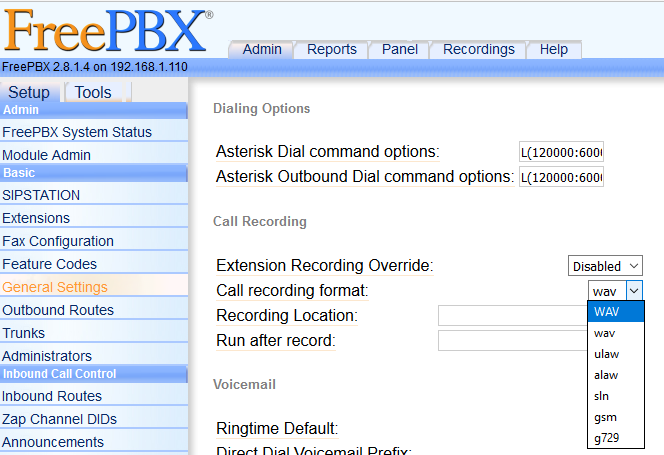Viewport: 664px width, 455px height.
Task: Pick alaw recording format
Action: coord(616,375)
